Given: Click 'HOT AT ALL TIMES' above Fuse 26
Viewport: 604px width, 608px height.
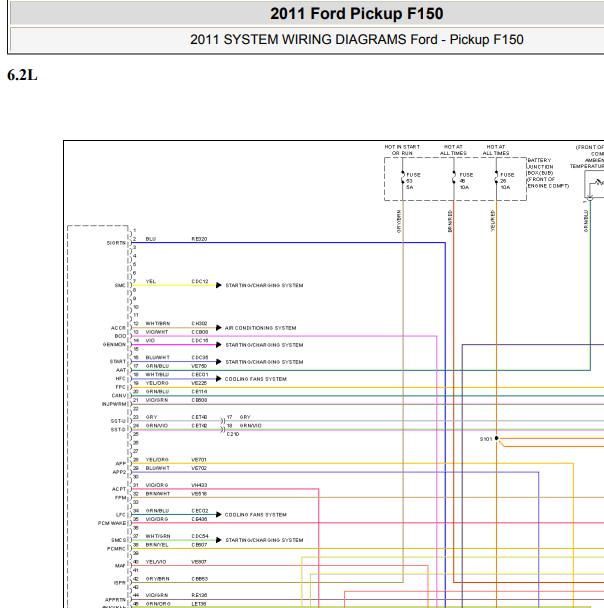Looking at the screenshot, I should pyautogui.click(x=495, y=150).
